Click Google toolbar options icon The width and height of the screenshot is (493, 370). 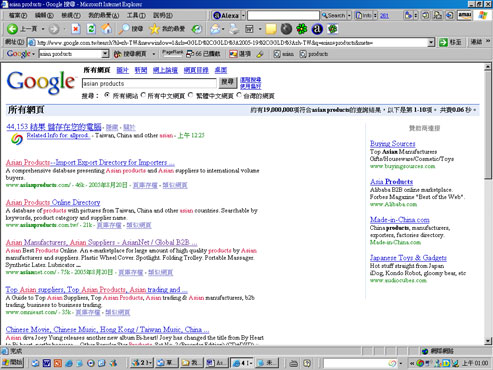click(240, 54)
